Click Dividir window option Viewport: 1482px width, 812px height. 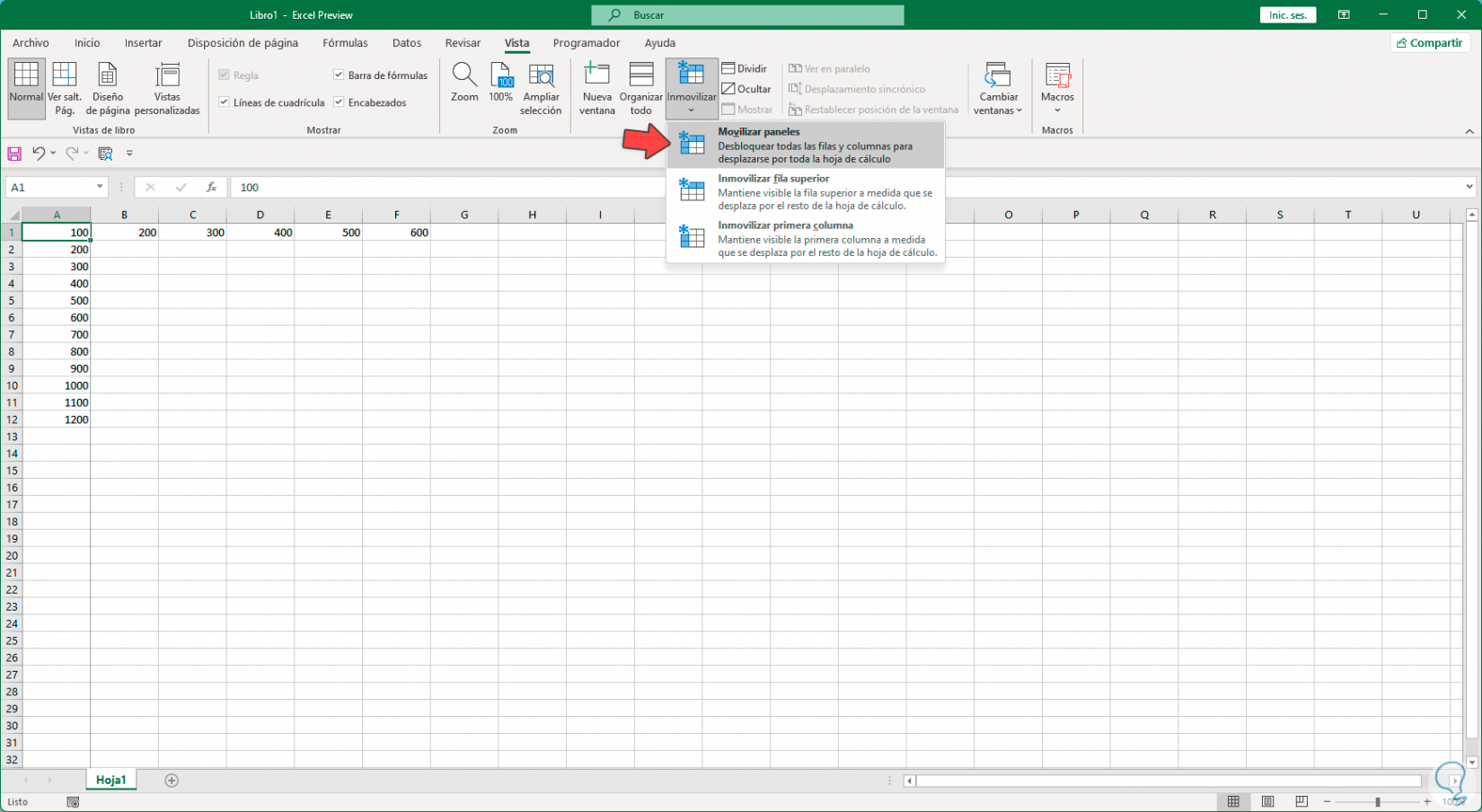tap(745, 68)
